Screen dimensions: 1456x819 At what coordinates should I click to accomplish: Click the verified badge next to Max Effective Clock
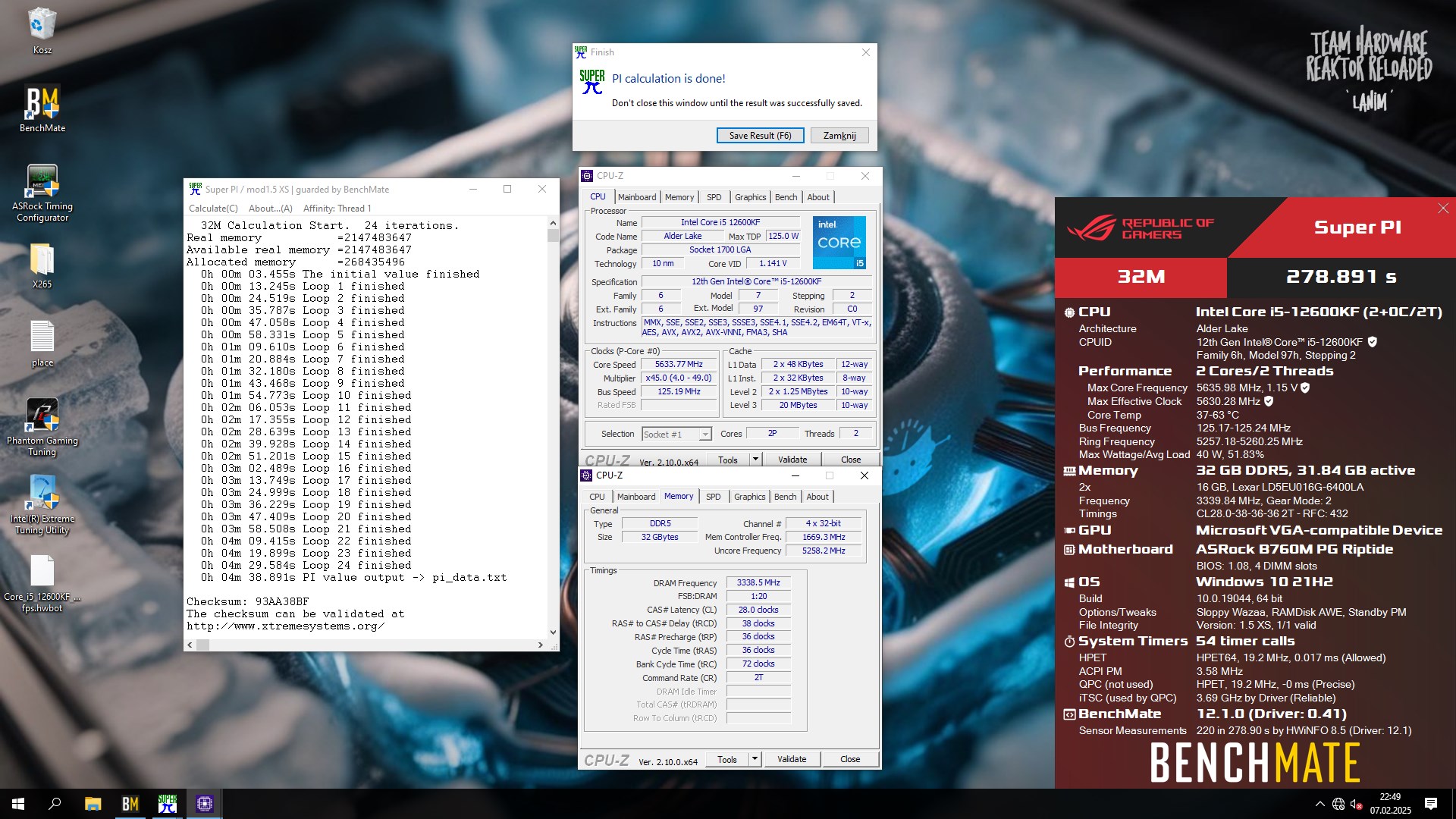tap(1269, 401)
